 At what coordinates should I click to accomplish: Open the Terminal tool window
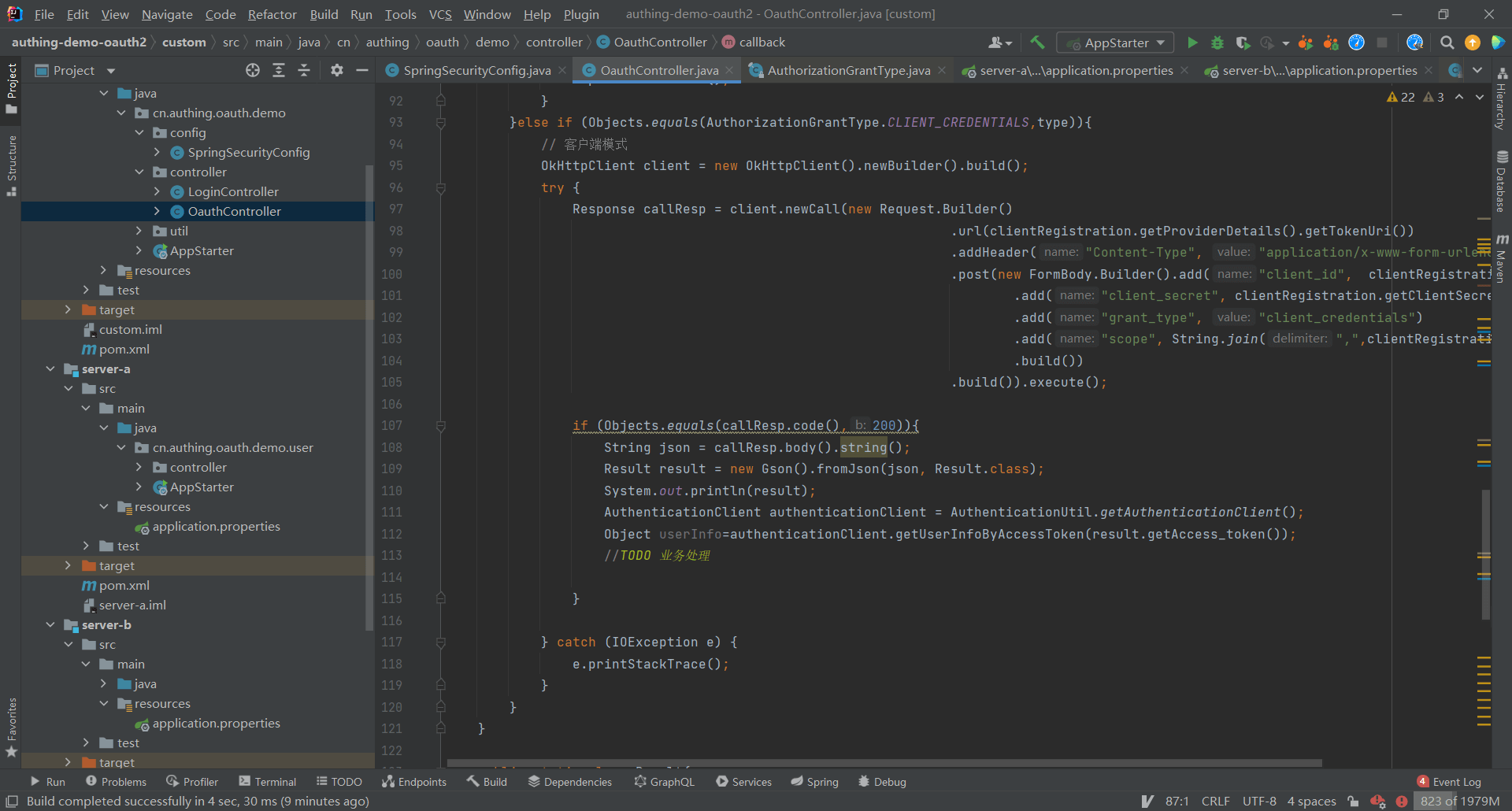[x=268, y=782]
